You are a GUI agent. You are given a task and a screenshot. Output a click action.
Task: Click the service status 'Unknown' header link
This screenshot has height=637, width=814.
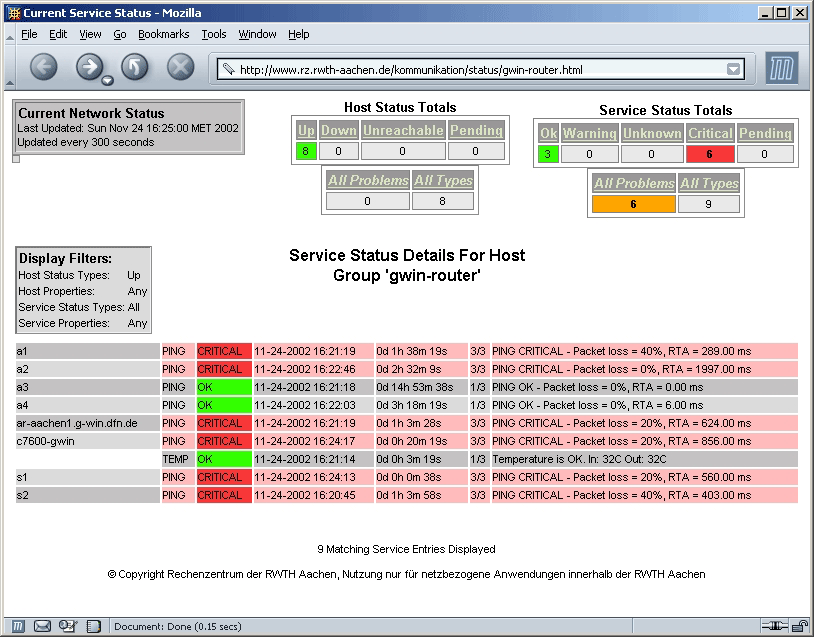coord(652,133)
